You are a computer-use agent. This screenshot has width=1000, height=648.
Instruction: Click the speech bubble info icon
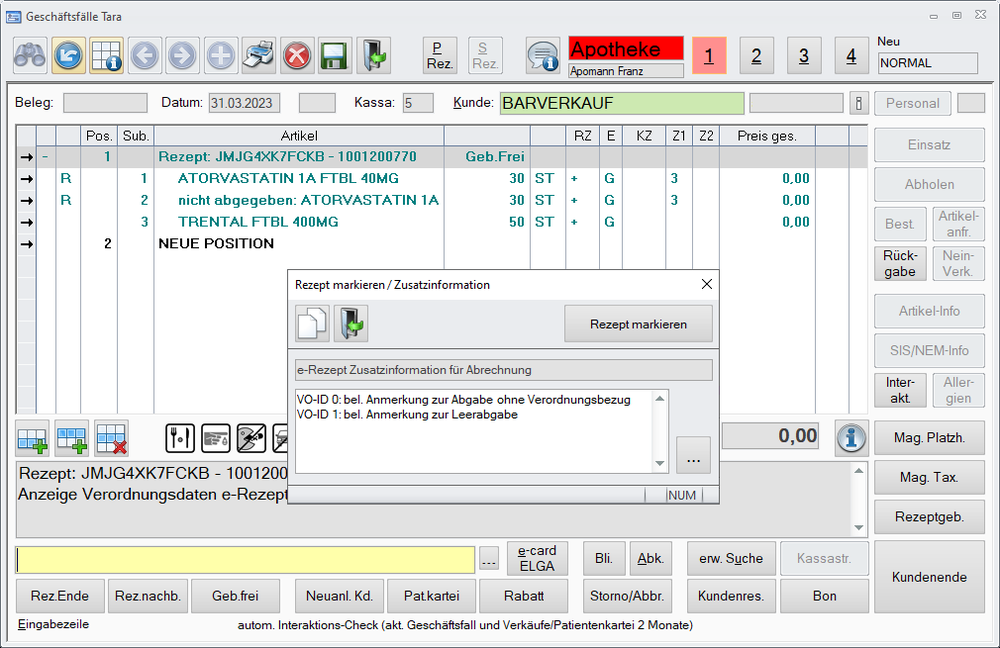coord(543,55)
